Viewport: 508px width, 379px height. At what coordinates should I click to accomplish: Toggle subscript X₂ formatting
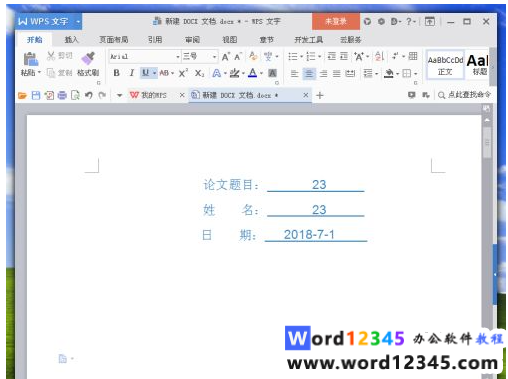coord(199,73)
